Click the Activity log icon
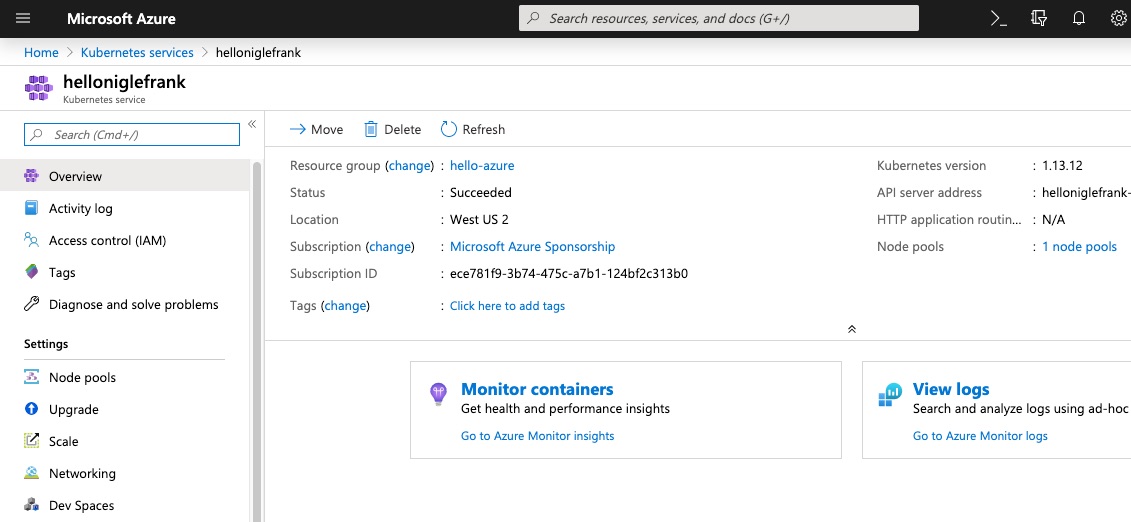This screenshot has height=522, width=1131. pyautogui.click(x=31, y=208)
